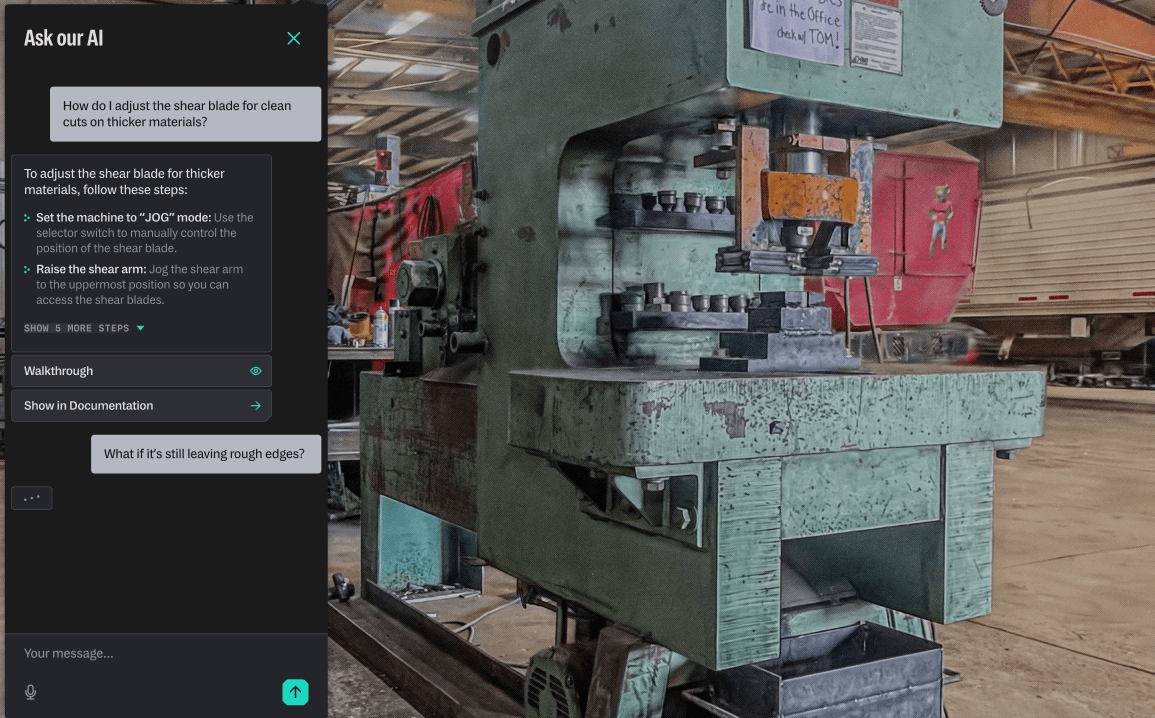
Task: Select the rough edges follow-up message
Action: pos(205,454)
